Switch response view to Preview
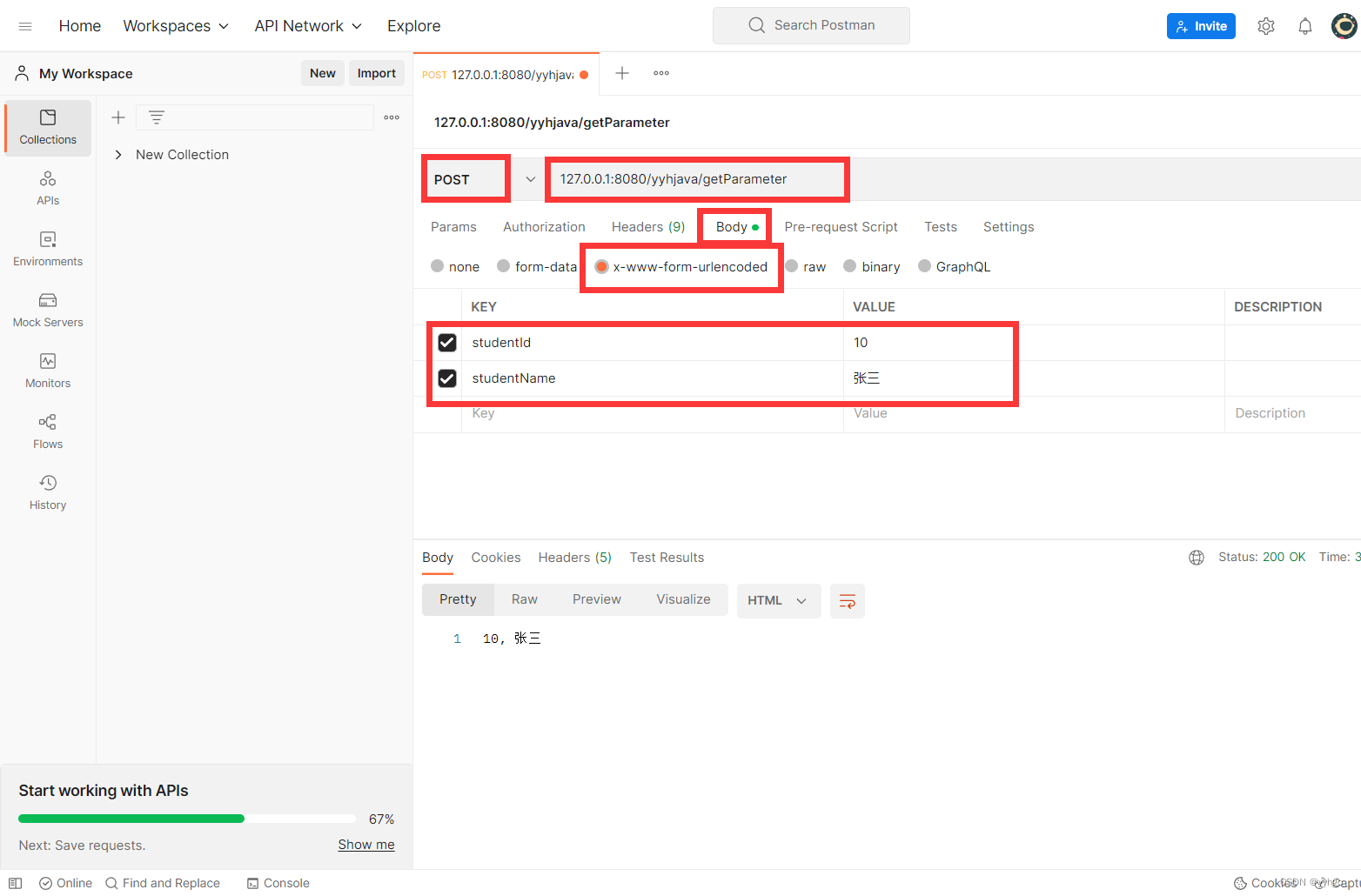This screenshot has height=896, width=1361. coord(597,599)
